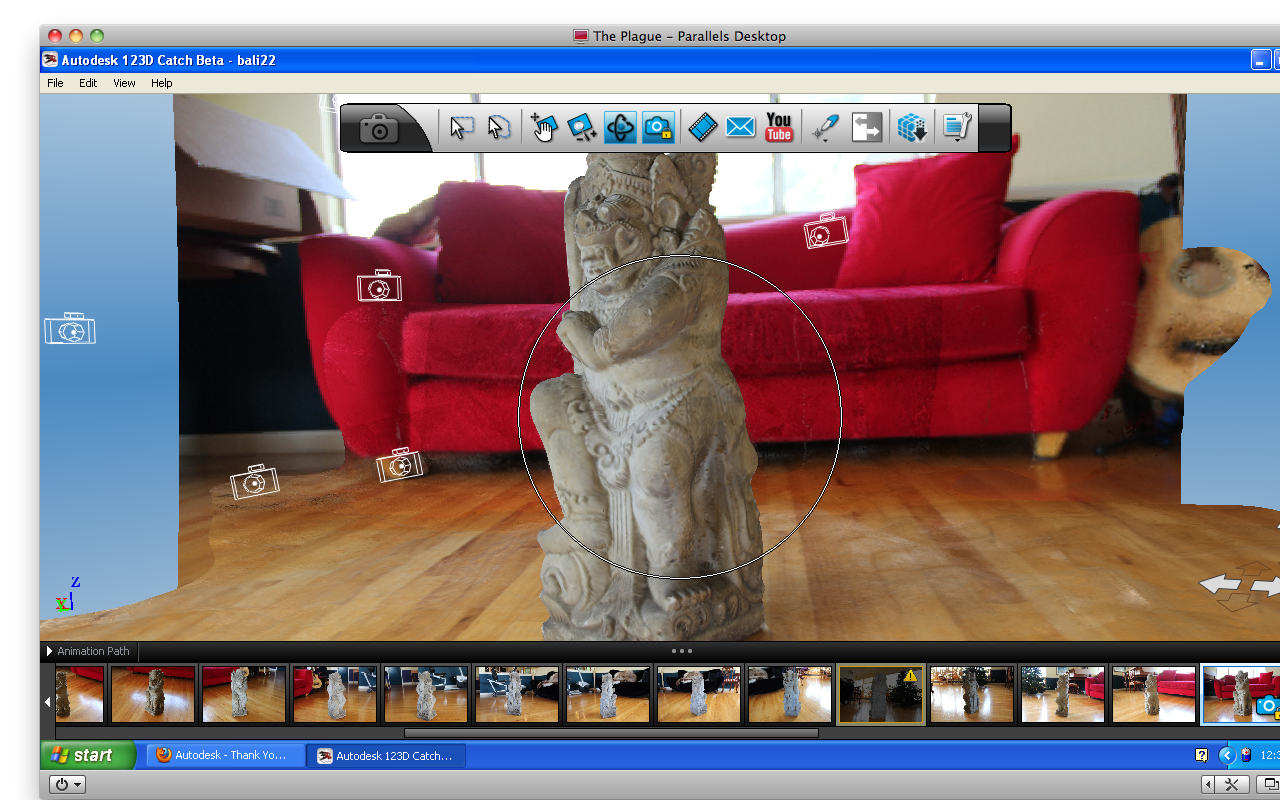Image resolution: width=1280 pixels, height=800 pixels.
Task: Click the envelope email icon
Action: point(740,128)
